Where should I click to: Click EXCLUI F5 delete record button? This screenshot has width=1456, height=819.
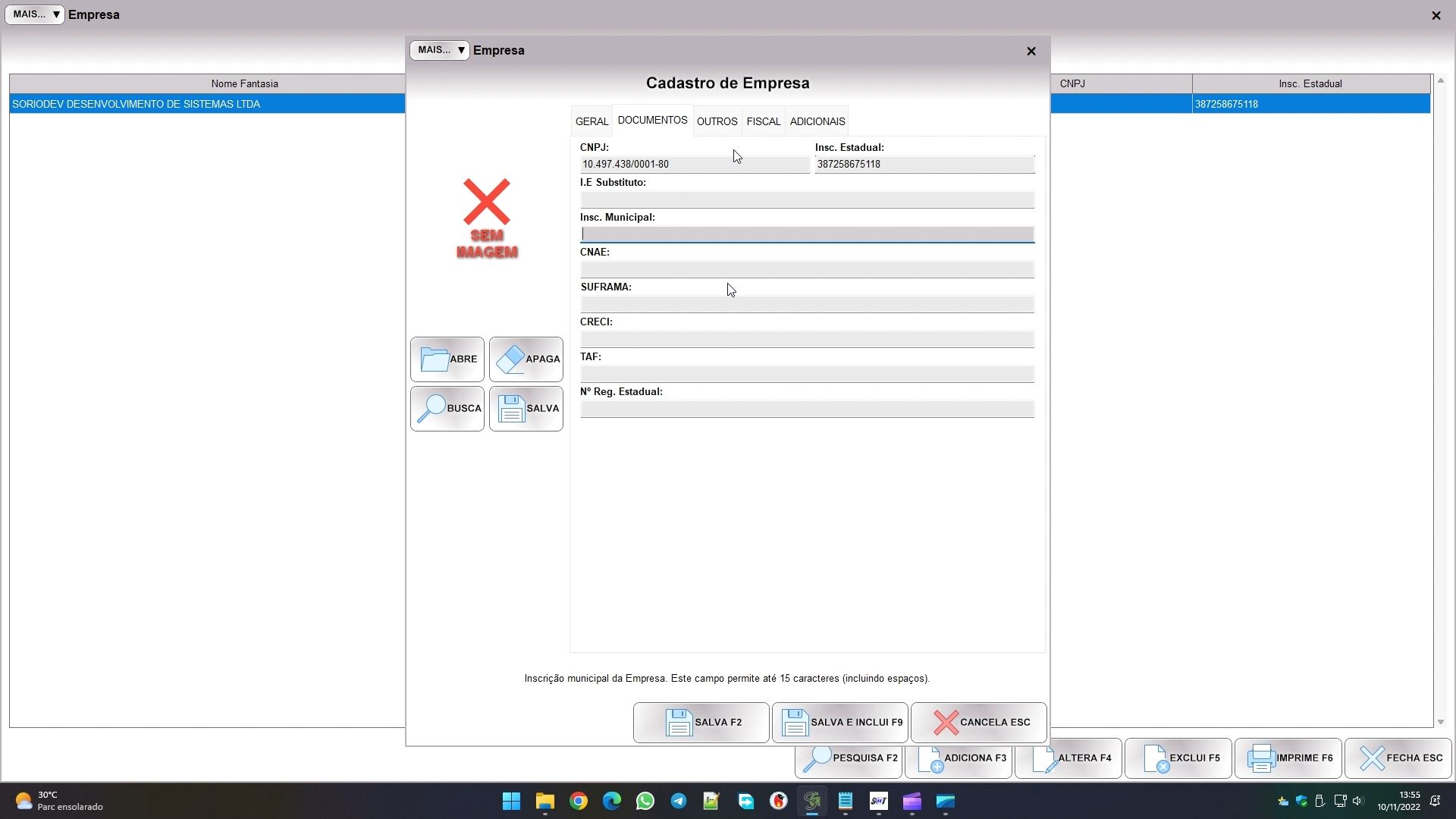(x=1178, y=758)
